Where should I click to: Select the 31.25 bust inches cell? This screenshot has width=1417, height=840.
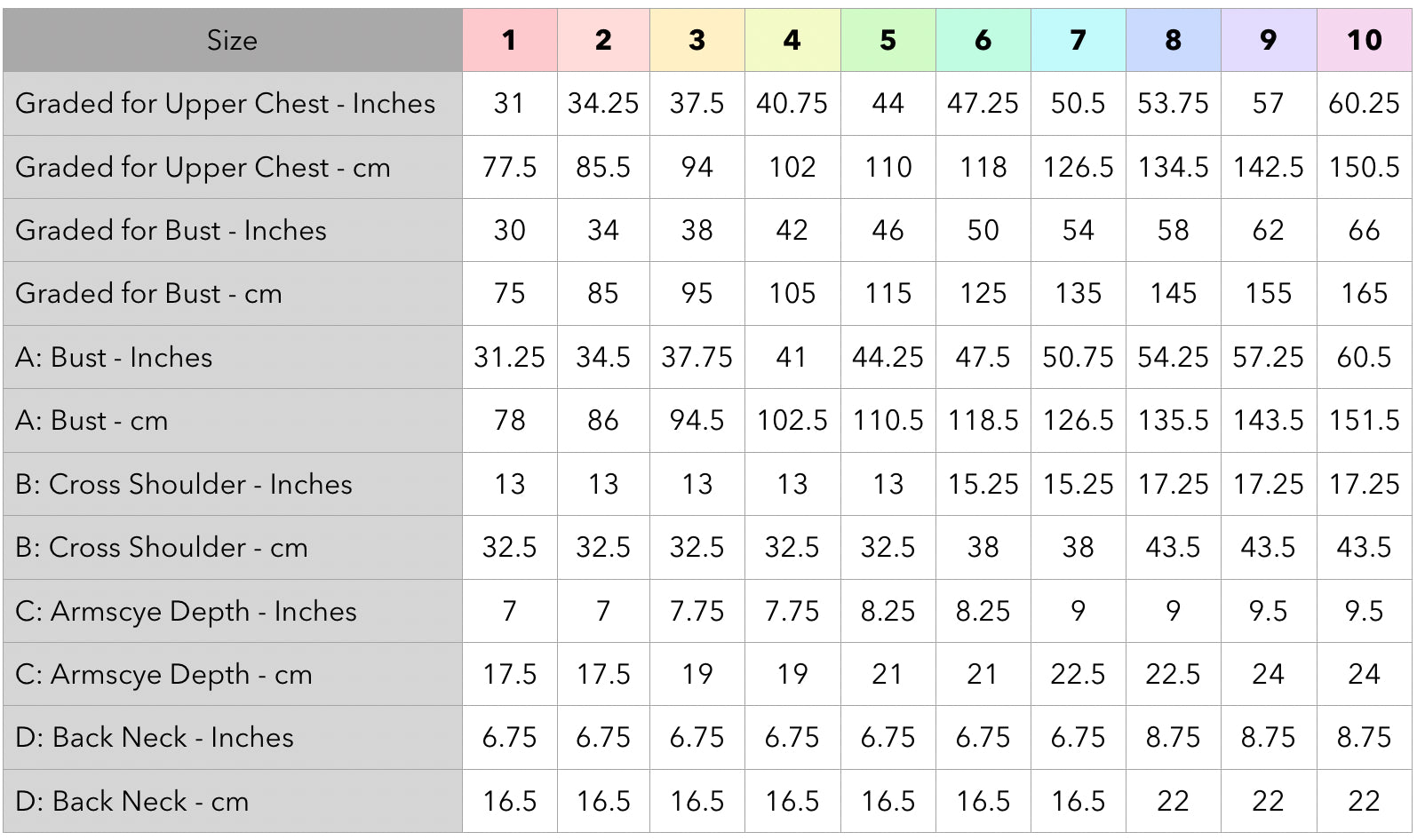click(509, 358)
